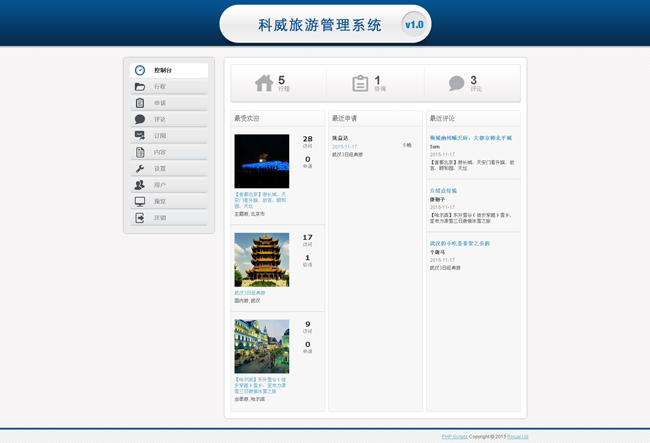Click the yellow pagoda tower thumbnail
This screenshot has height=443, width=650.
pos(262,260)
